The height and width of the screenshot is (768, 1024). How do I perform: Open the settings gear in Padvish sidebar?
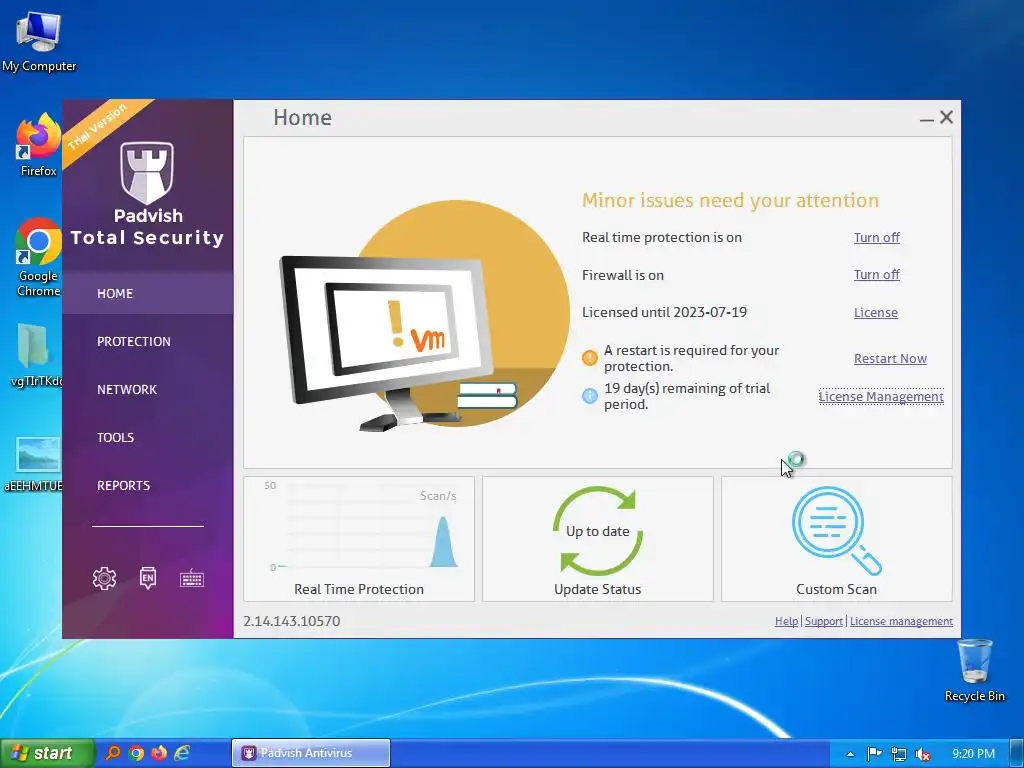(104, 578)
